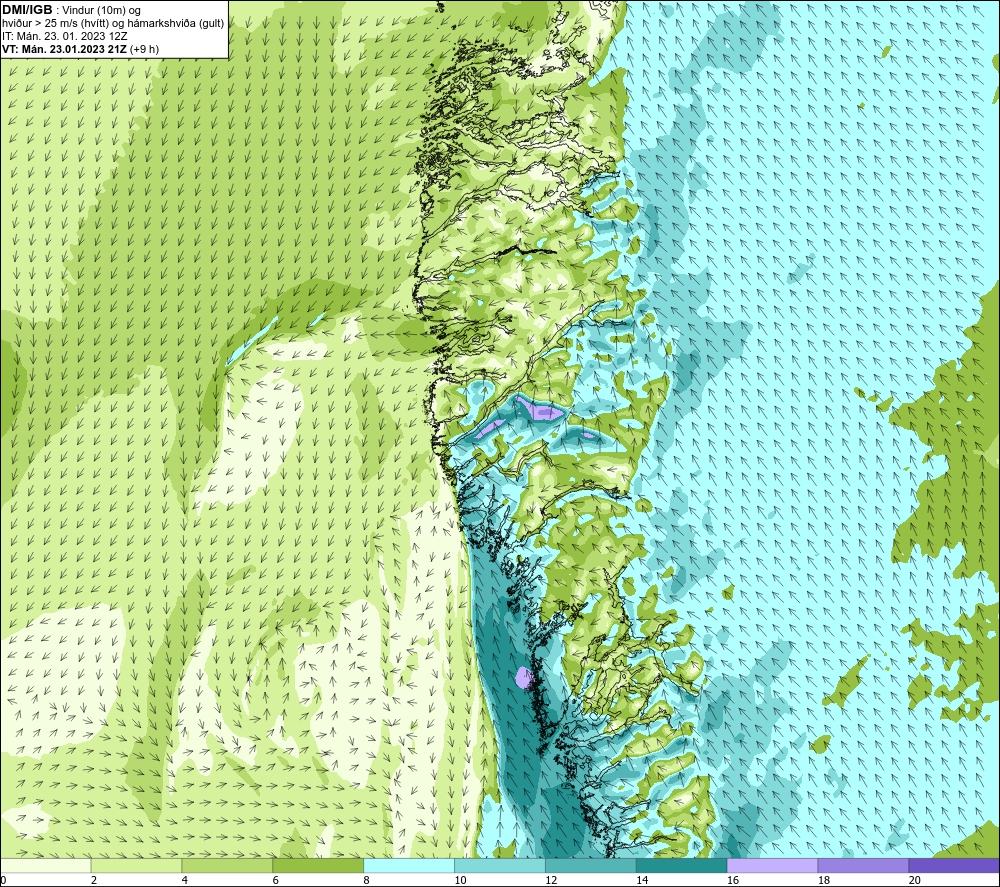The image size is (1000, 887).
Task: Click the 14–16 m/s dark teal swatch
Action: (681, 866)
